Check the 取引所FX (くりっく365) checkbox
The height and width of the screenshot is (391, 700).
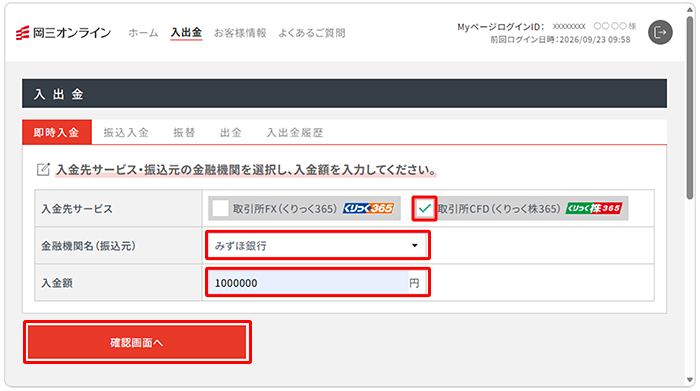pyautogui.click(x=220, y=208)
